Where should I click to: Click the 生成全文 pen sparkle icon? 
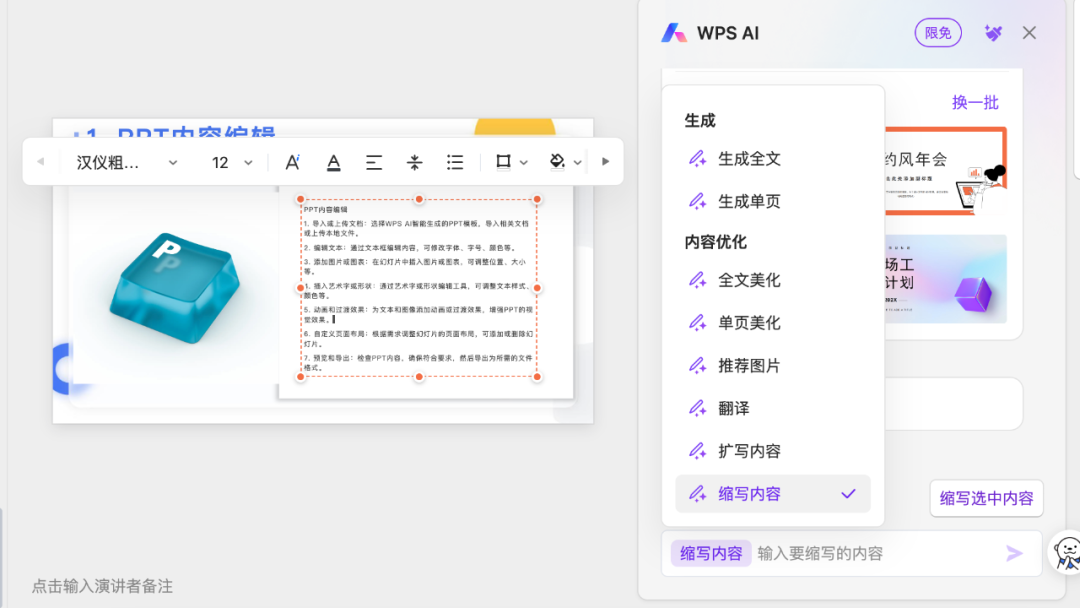[x=697, y=159]
